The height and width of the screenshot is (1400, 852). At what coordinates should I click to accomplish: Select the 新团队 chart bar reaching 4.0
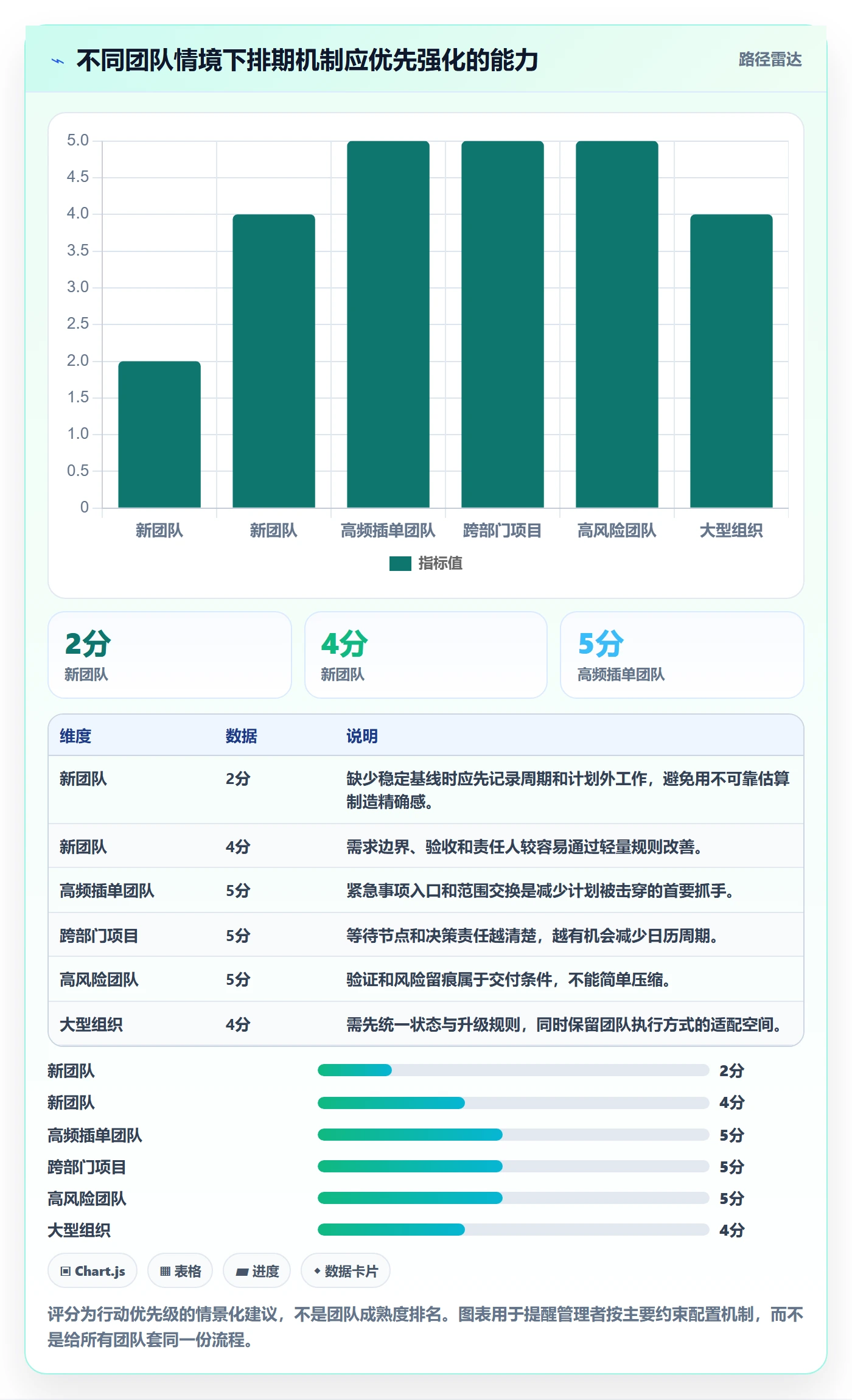pos(274,361)
